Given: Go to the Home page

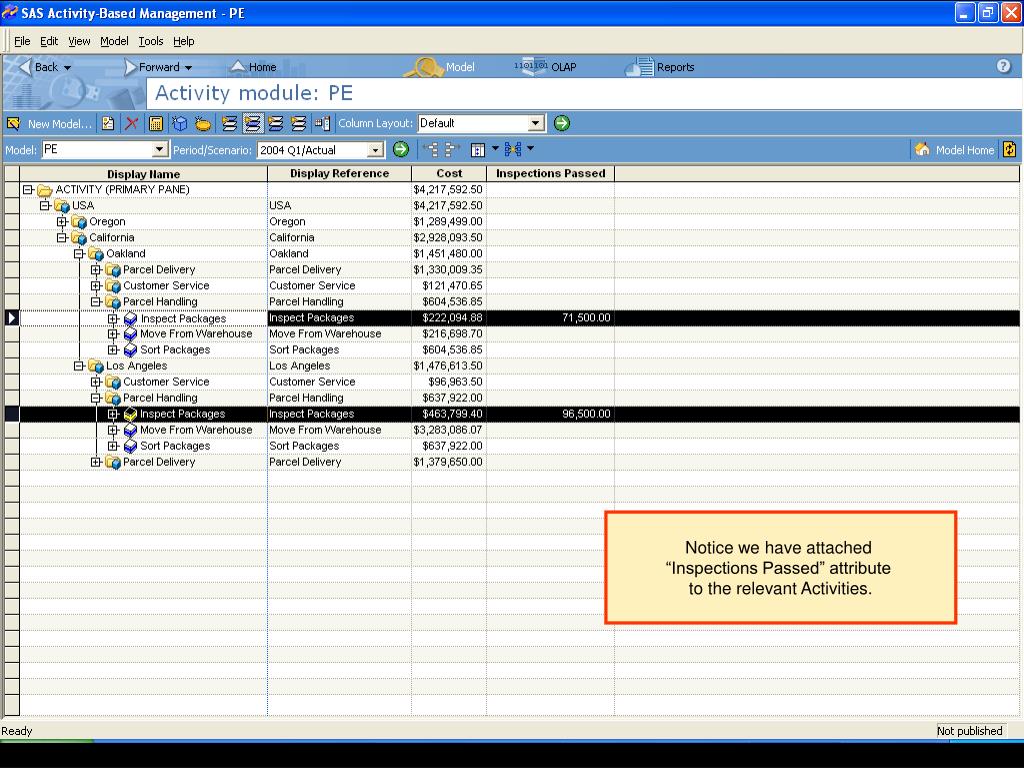Looking at the screenshot, I should tap(253, 67).
